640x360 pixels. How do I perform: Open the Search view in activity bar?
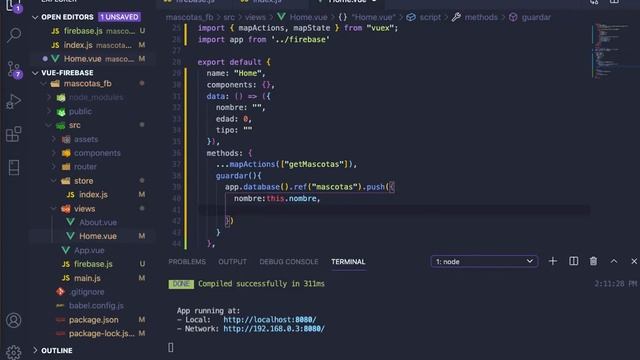click(14, 36)
